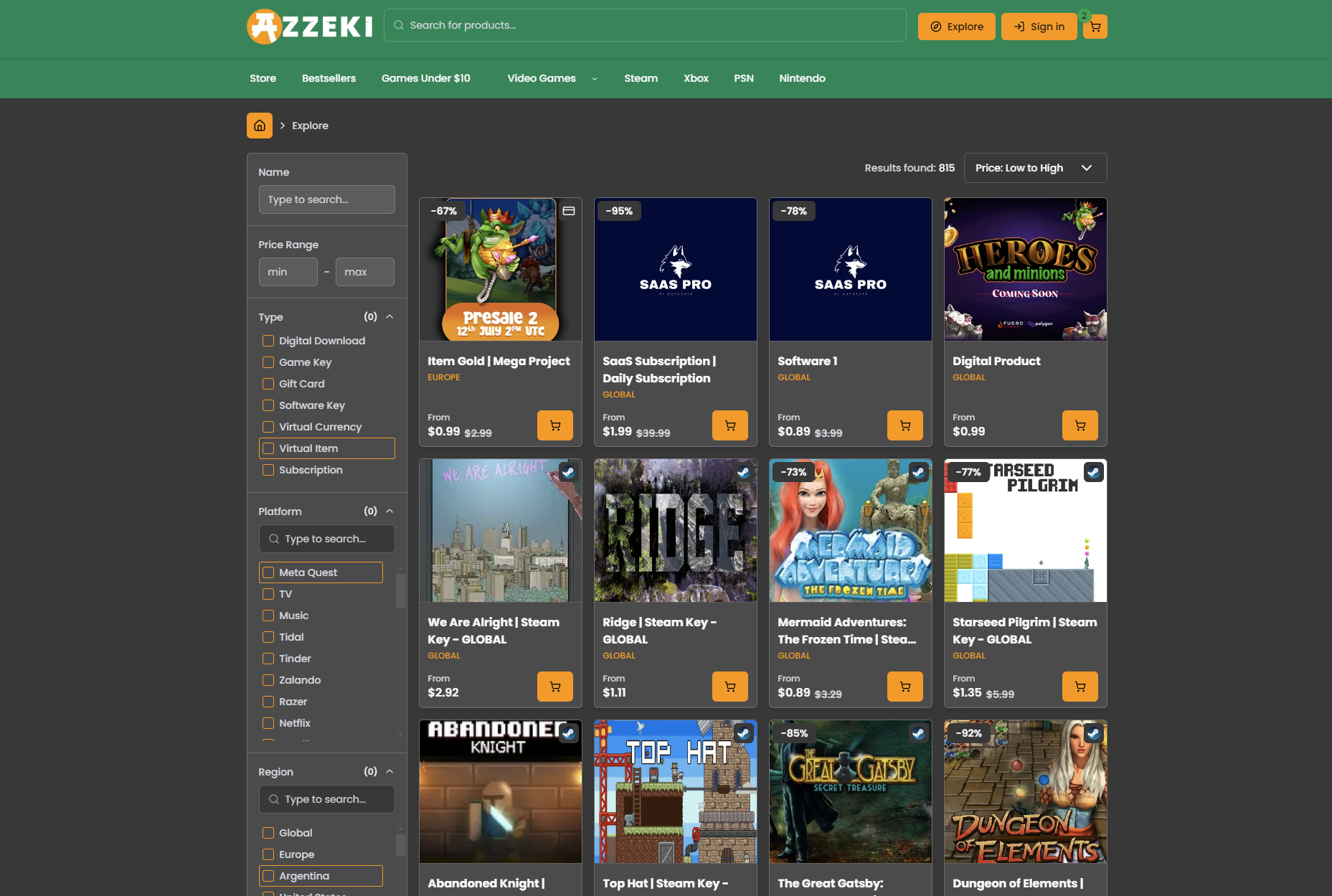Click magnifier icon in Region search
Viewport: 1332px width, 896px height.
point(274,799)
